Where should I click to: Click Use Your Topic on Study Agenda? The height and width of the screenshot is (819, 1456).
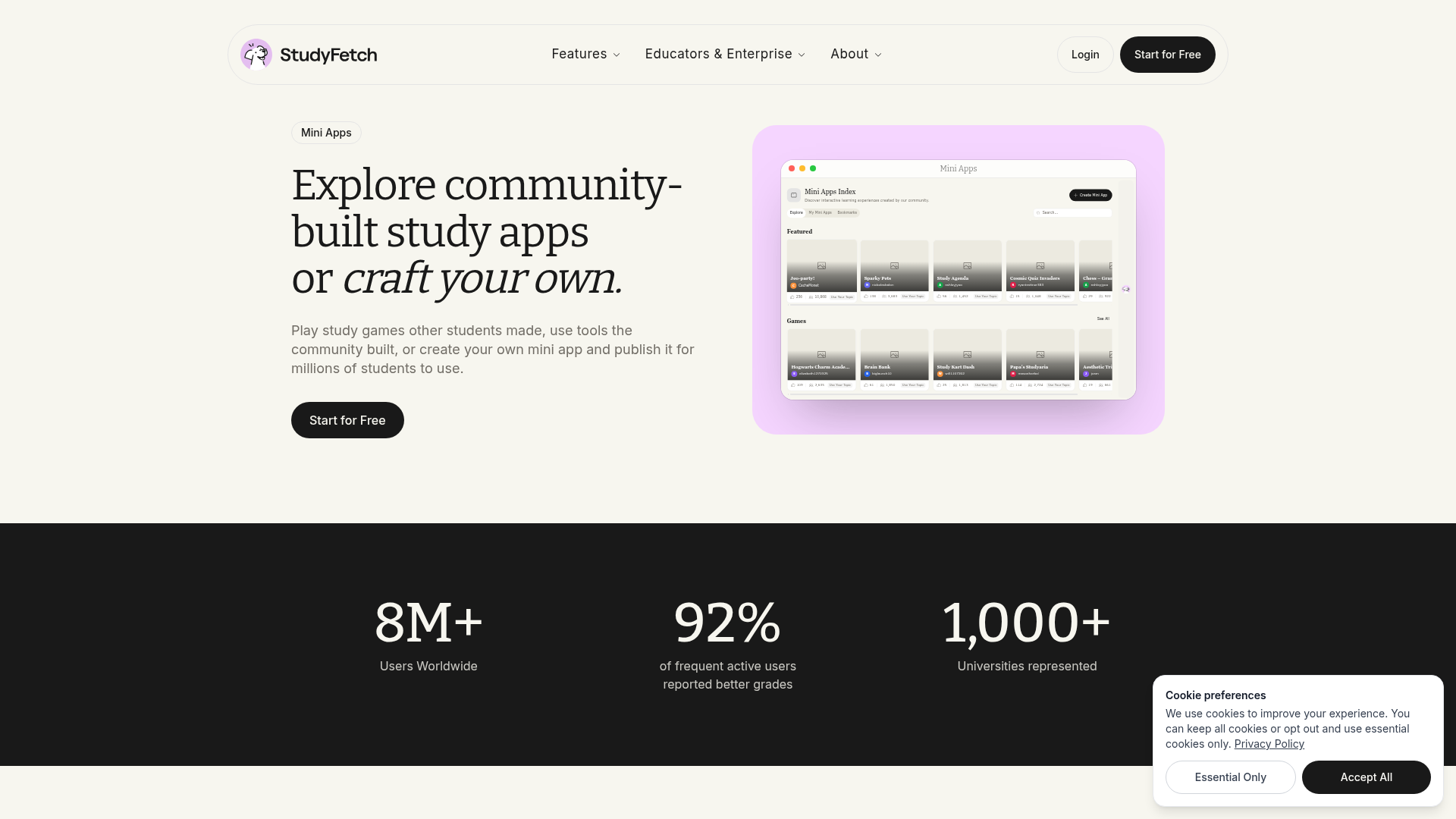[986, 297]
